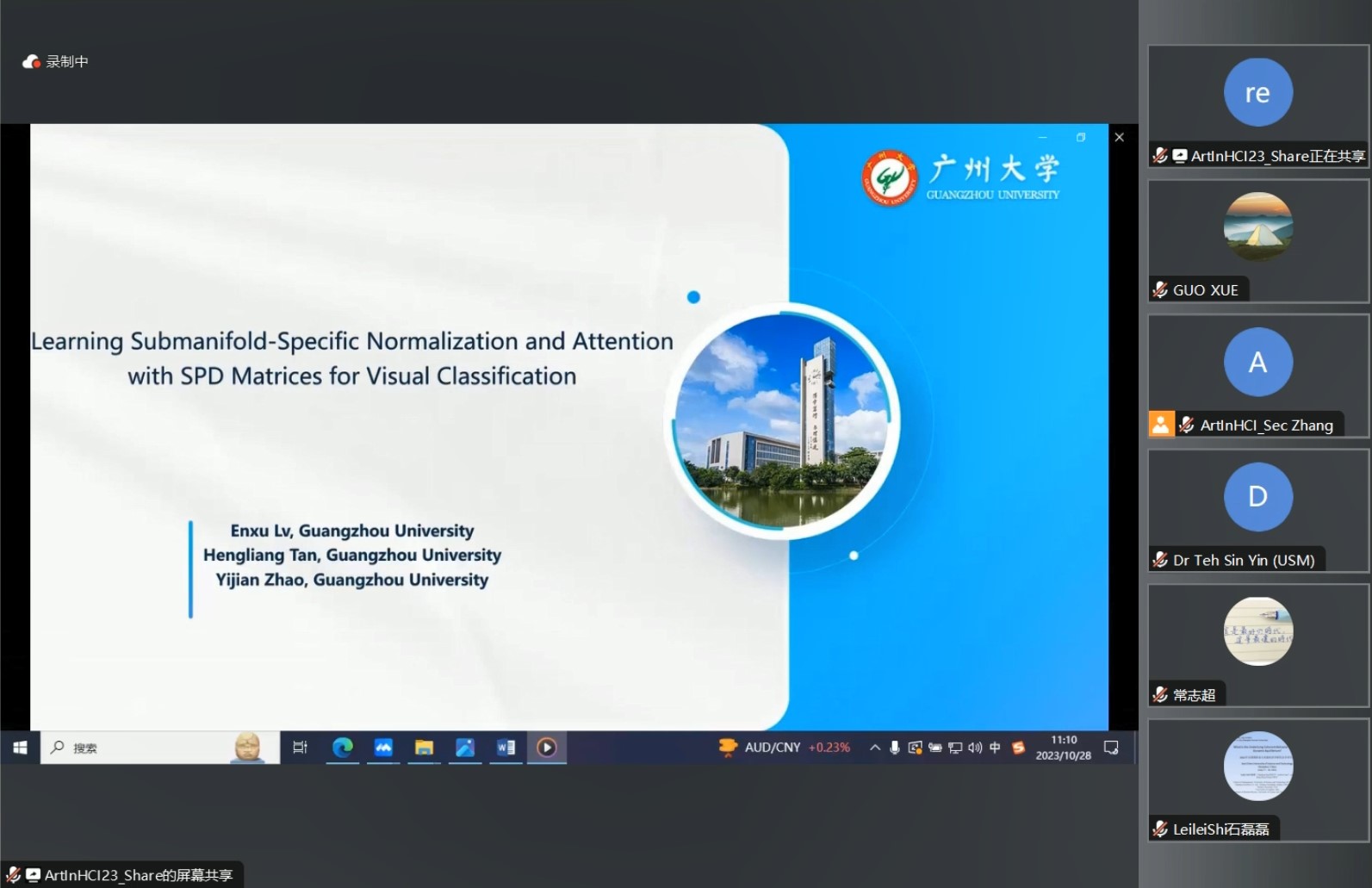The width and height of the screenshot is (1372, 888).
Task: Select GUO XUE participant tile
Action: pyautogui.click(x=1258, y=240)
